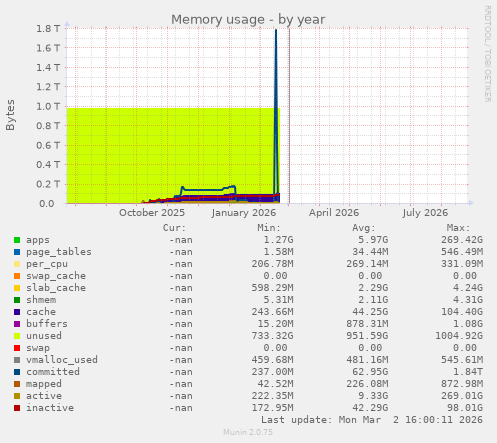Select the 'page_tables' legend label
The image size is (497, 443).
pos(59,252)
